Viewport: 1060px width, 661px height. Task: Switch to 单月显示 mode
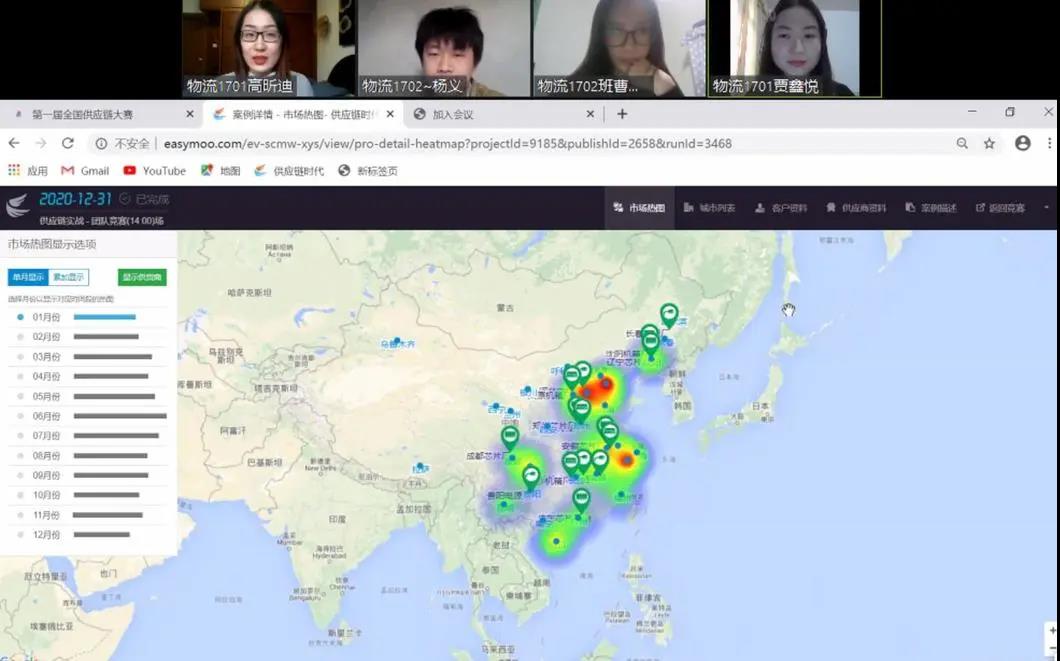28,277
